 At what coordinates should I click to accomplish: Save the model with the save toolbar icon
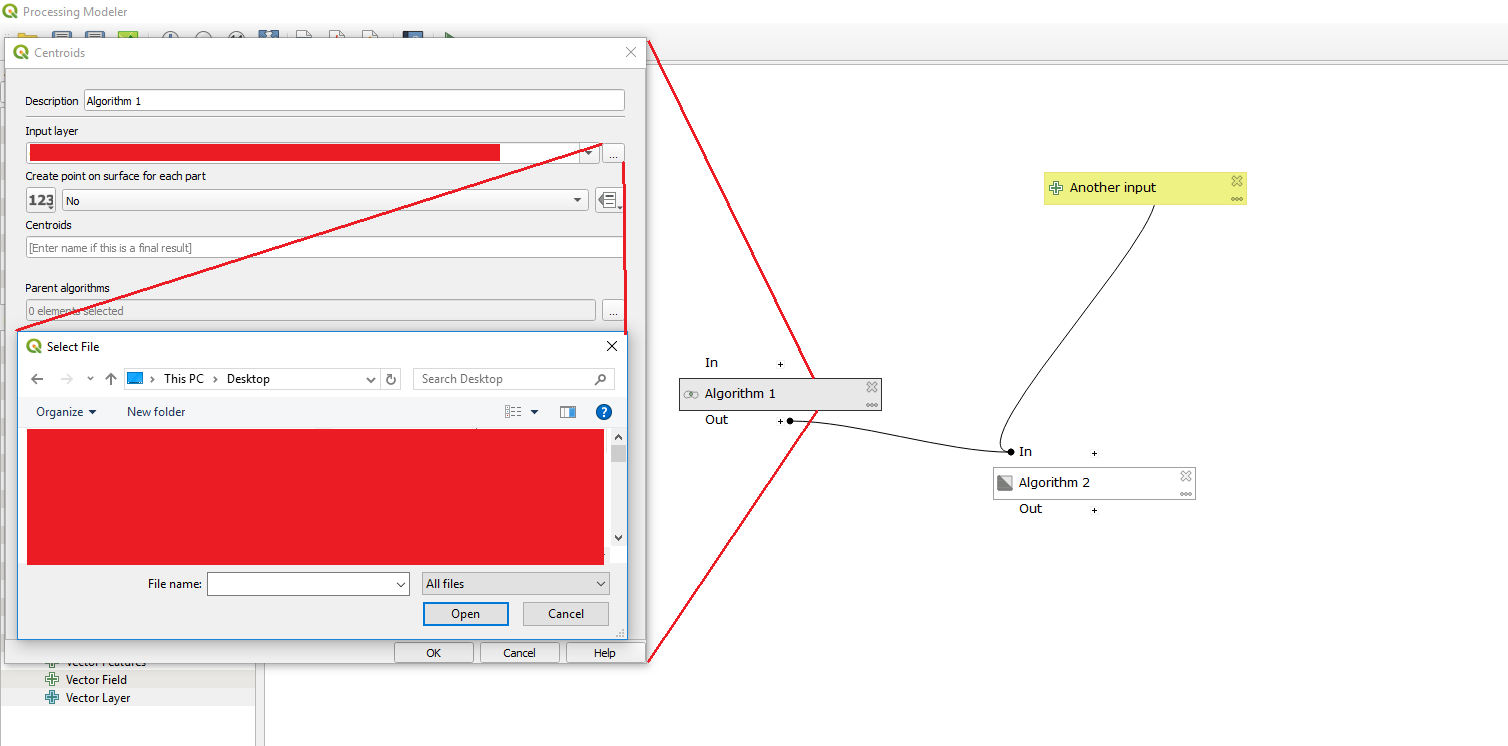[62, 37]
